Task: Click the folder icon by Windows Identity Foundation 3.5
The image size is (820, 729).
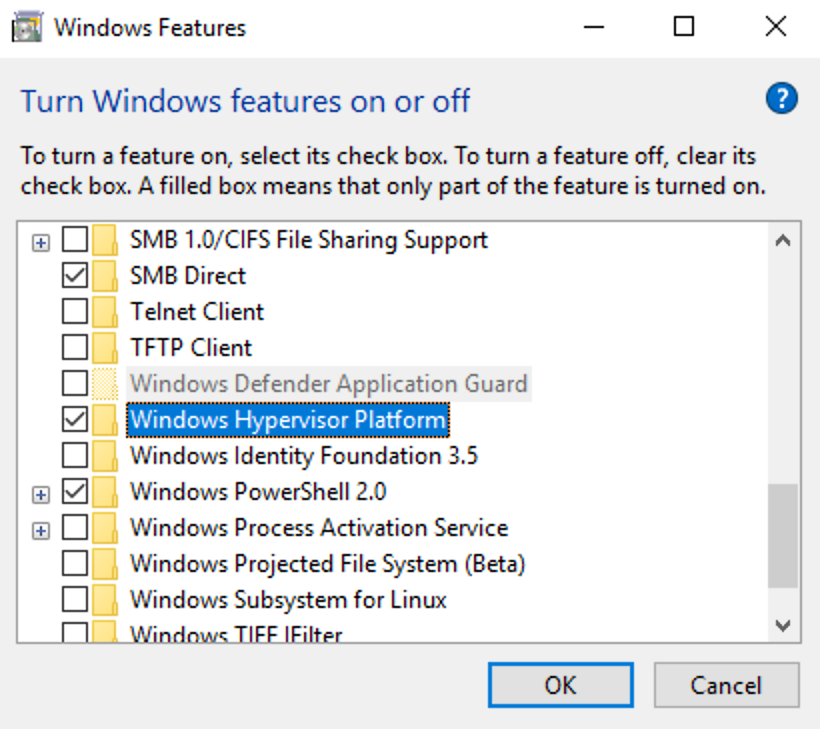Action: click(105, 455)
